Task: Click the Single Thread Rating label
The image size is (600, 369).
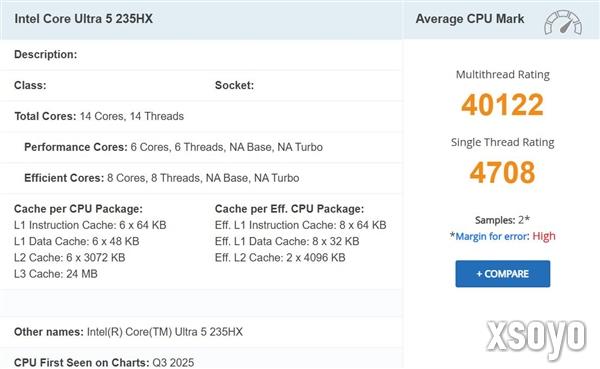Action: point(502,142)
